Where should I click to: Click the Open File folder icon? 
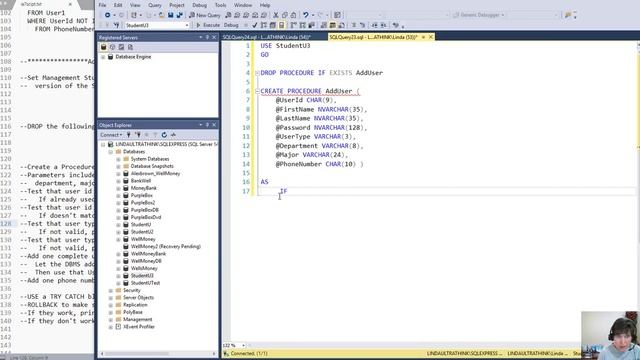(x=162, y=15)
